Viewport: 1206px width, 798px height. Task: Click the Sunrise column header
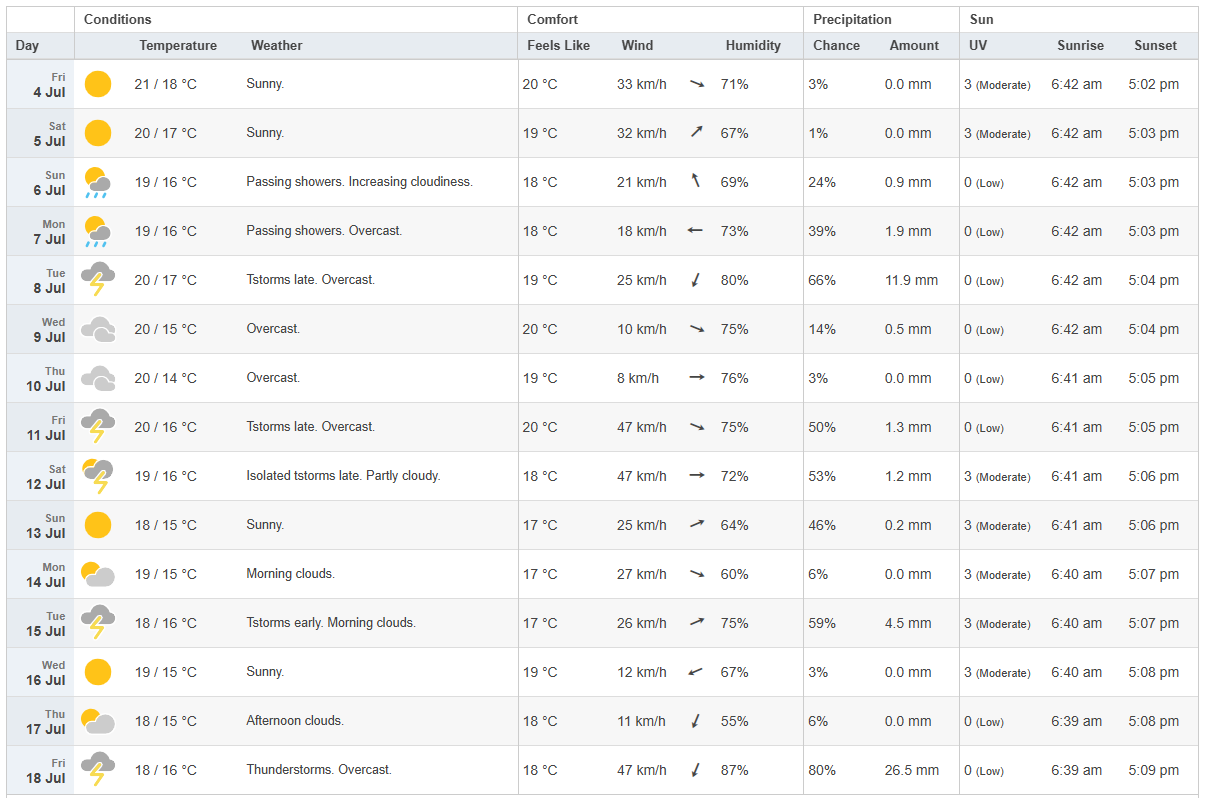coord(1080,46)
